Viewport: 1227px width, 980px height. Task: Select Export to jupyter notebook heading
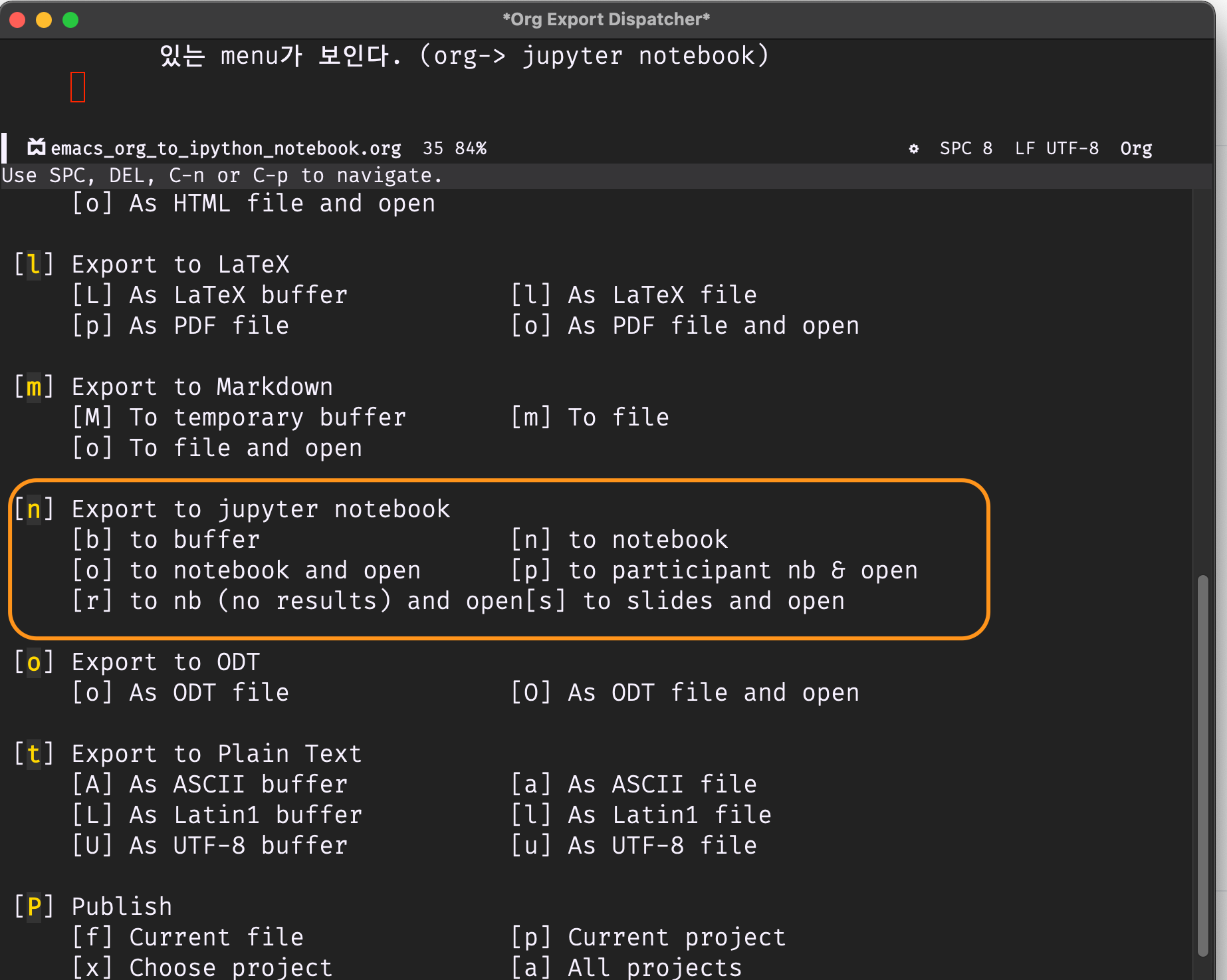pyautogui.click(x=260, y=509)
